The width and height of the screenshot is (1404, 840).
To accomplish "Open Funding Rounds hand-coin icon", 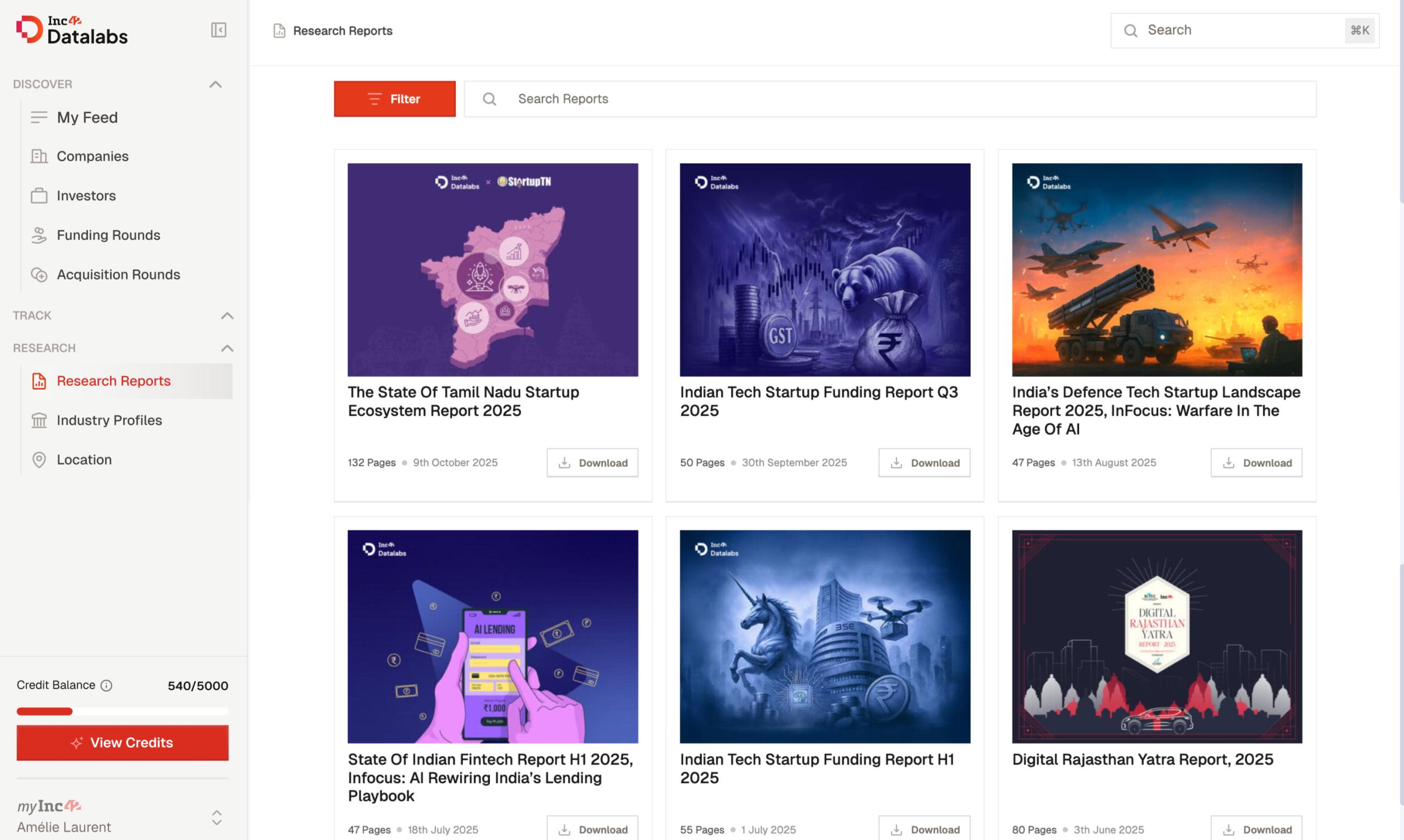I will (39, 235).
